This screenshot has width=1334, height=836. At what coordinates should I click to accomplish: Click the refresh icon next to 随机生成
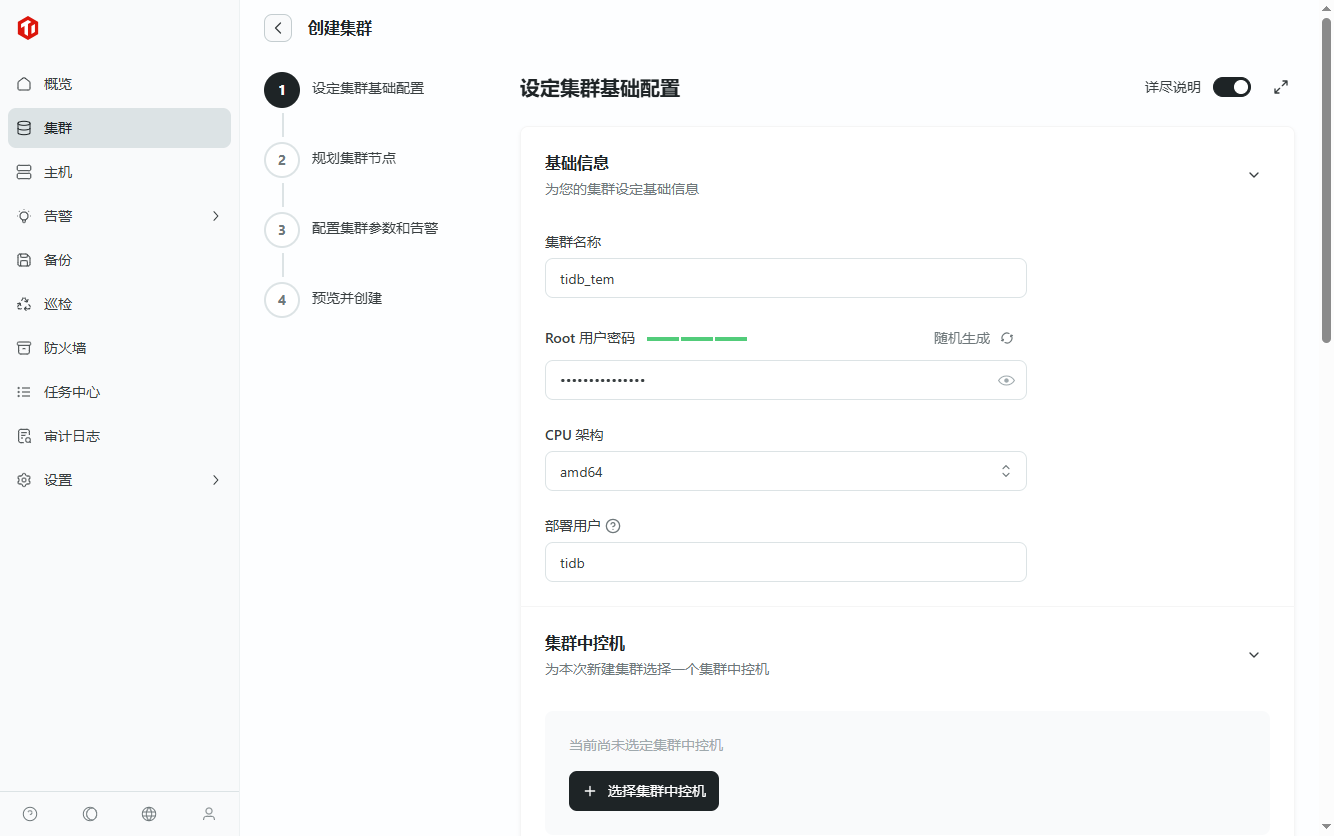(1007, 338)
